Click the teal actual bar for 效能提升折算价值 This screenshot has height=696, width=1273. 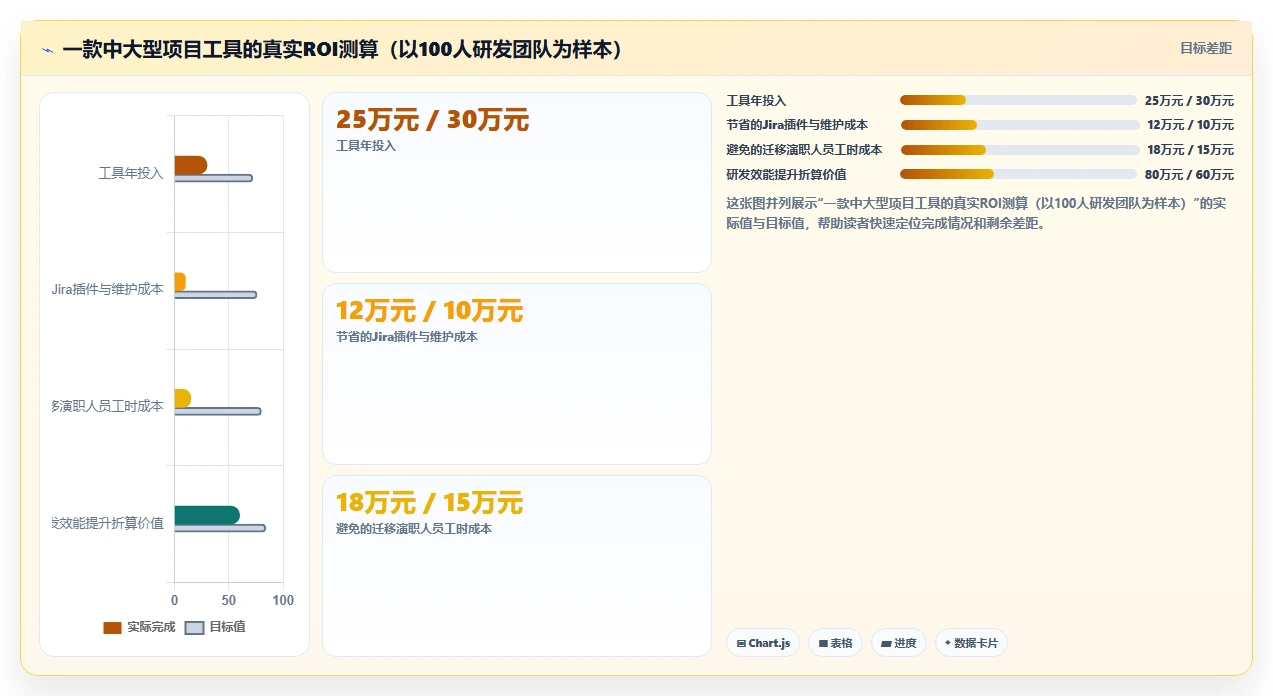click(207, 515)
